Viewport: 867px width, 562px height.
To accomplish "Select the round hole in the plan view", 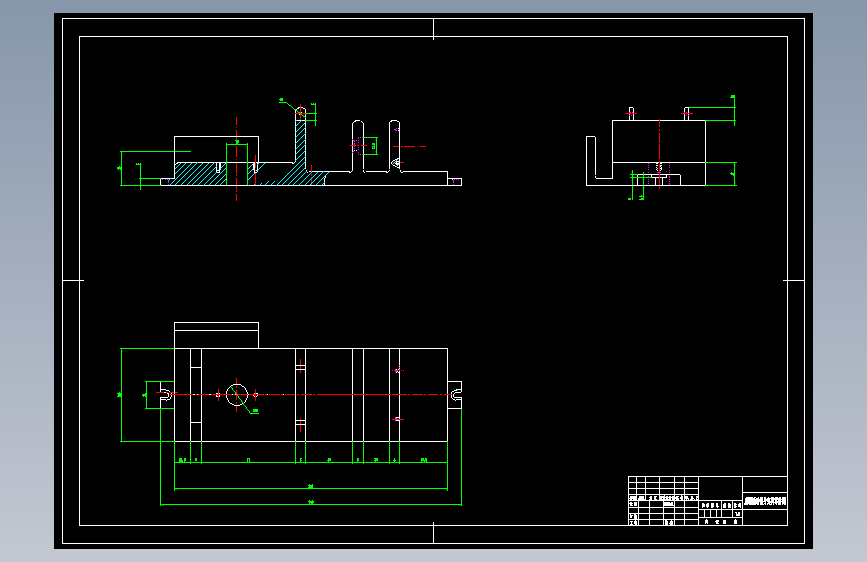I will pos(237,395).
